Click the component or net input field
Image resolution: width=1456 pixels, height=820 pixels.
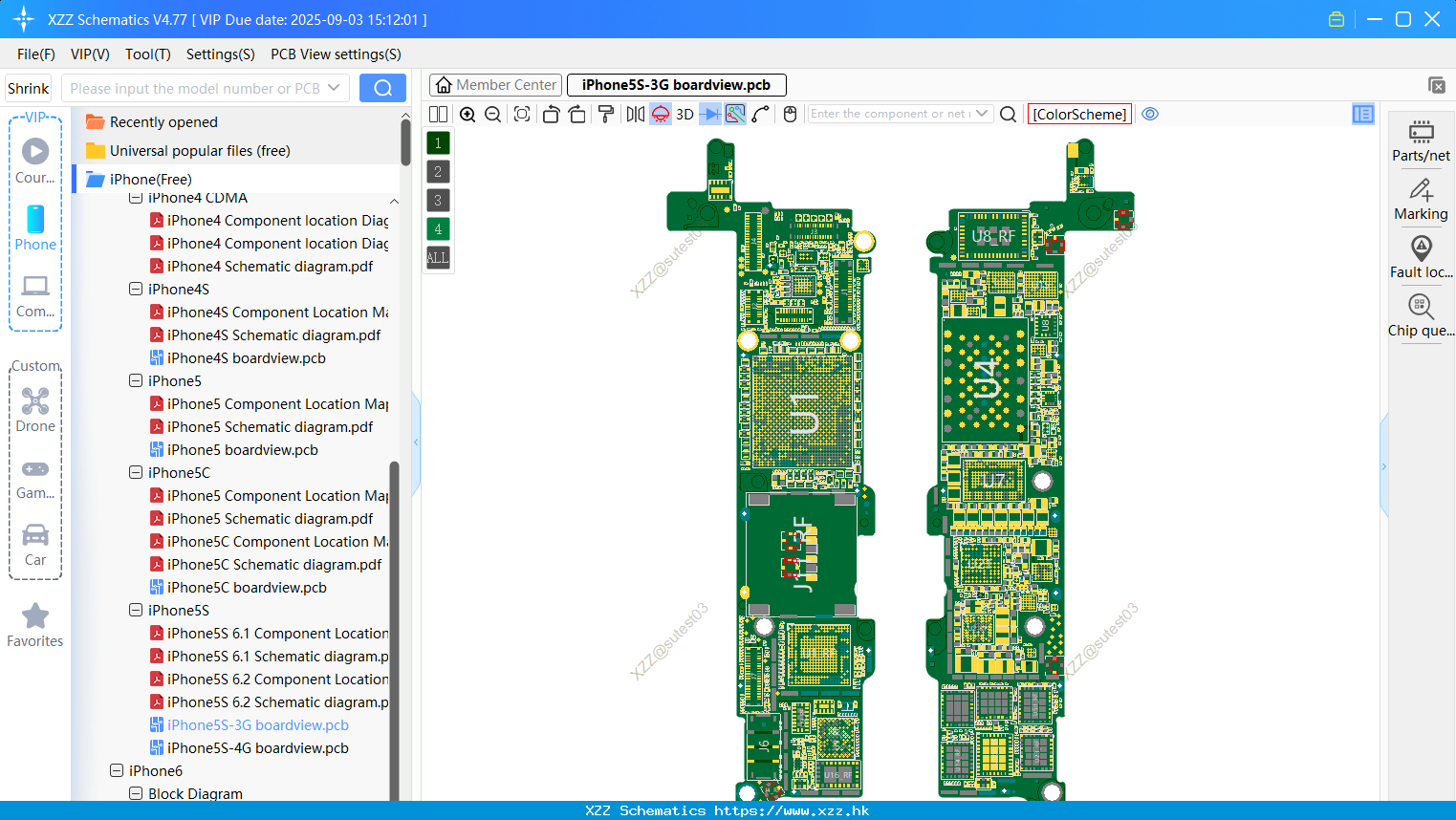pyautogui.click(x=890, y=114)
